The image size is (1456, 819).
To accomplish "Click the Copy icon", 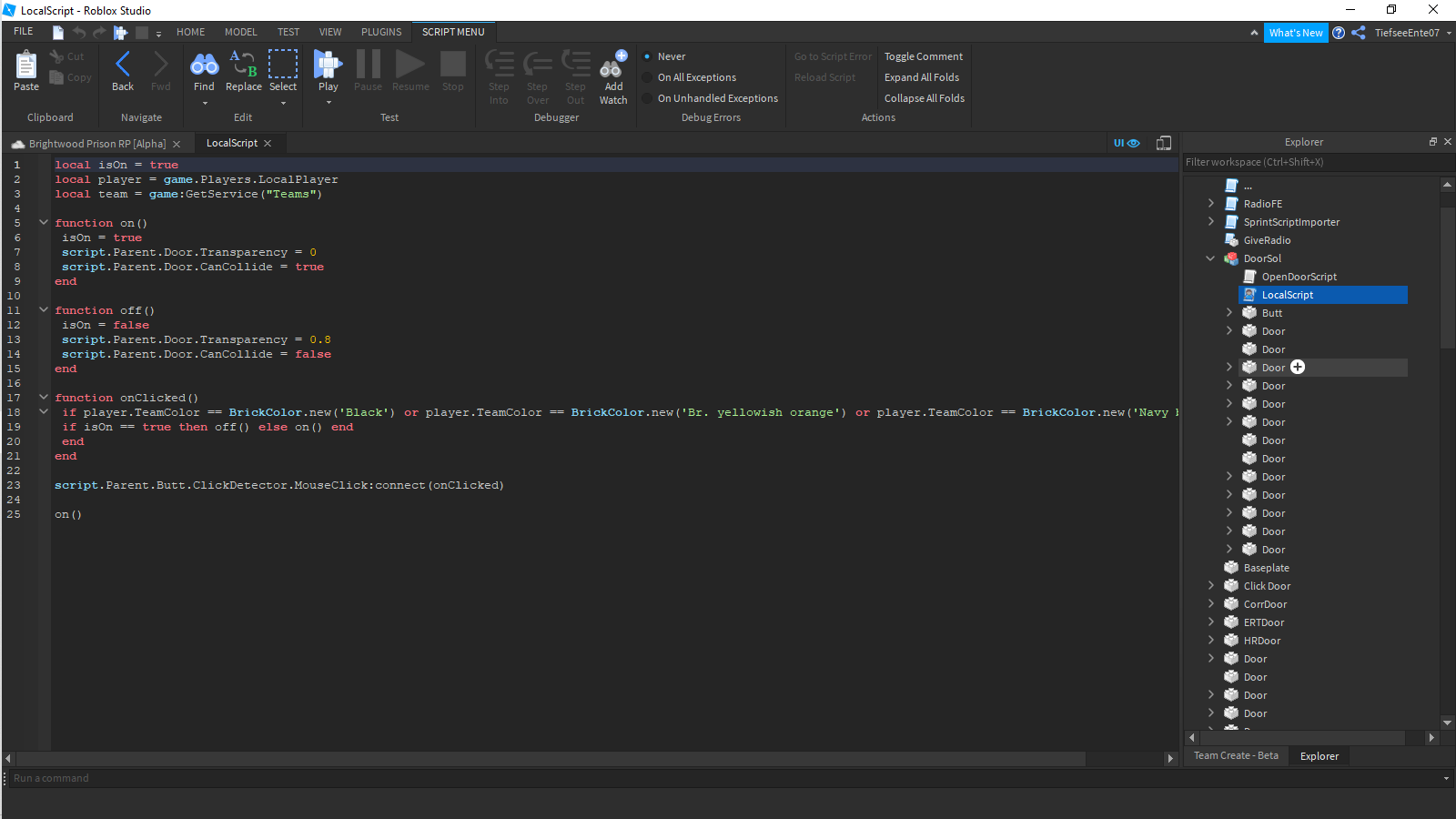I will coord(56,77).
